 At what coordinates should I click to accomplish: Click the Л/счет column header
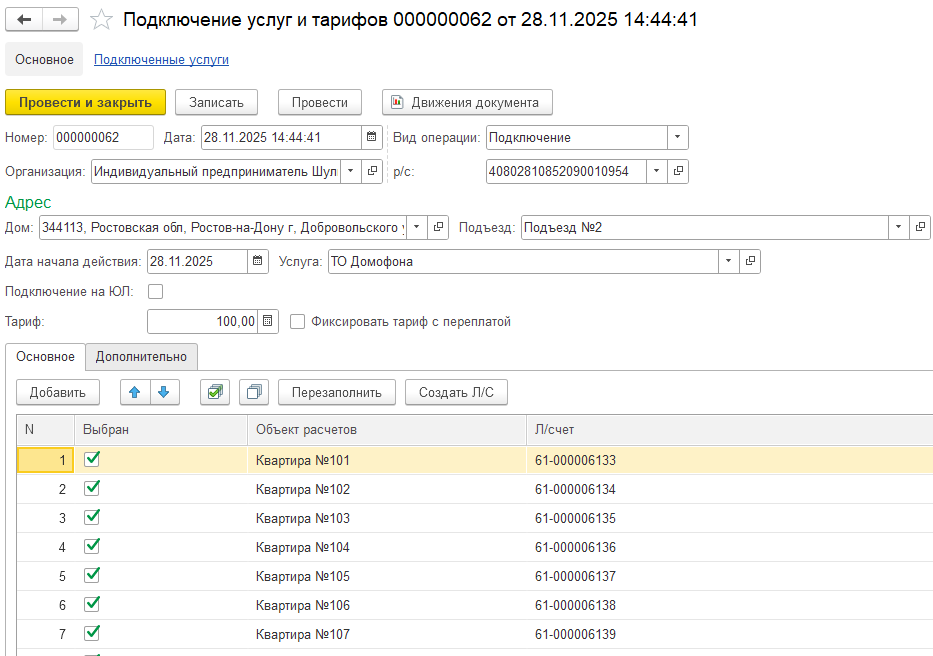(730, 430)
